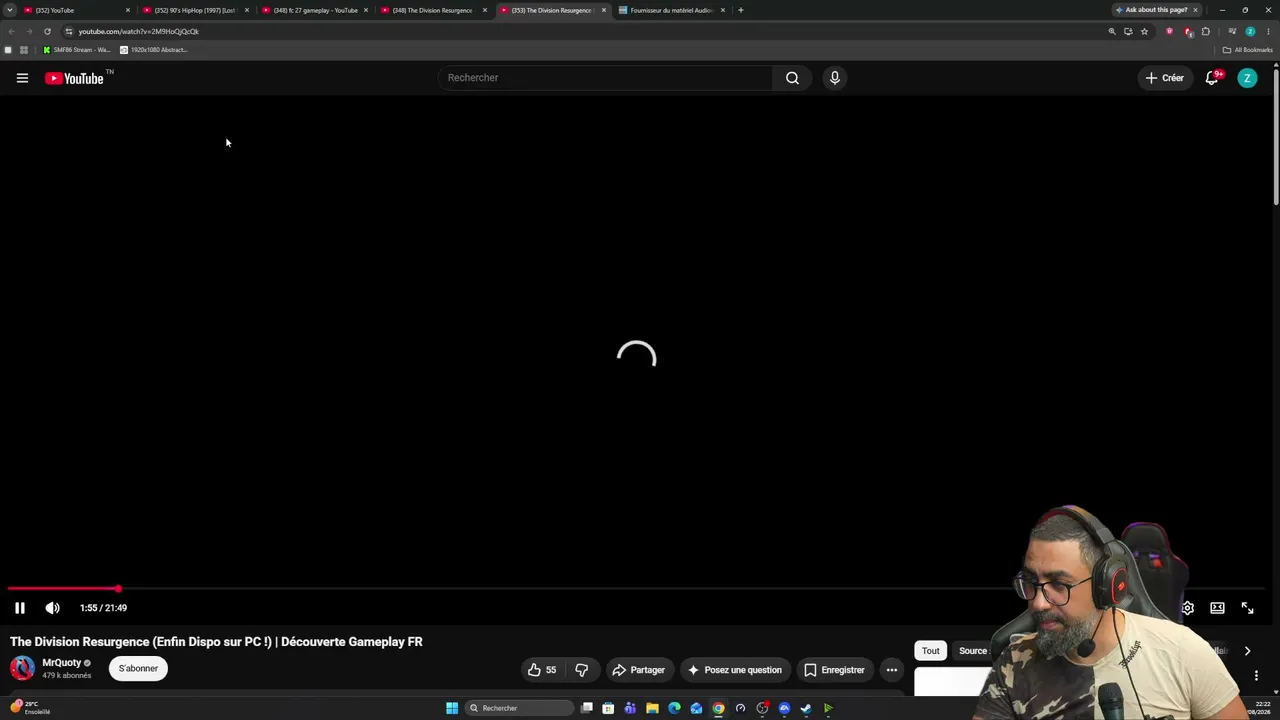This screenshot has height=720, width=1280.
Task: Launch Microsoft Edge from the taskbar
Action: pos(674,708)
